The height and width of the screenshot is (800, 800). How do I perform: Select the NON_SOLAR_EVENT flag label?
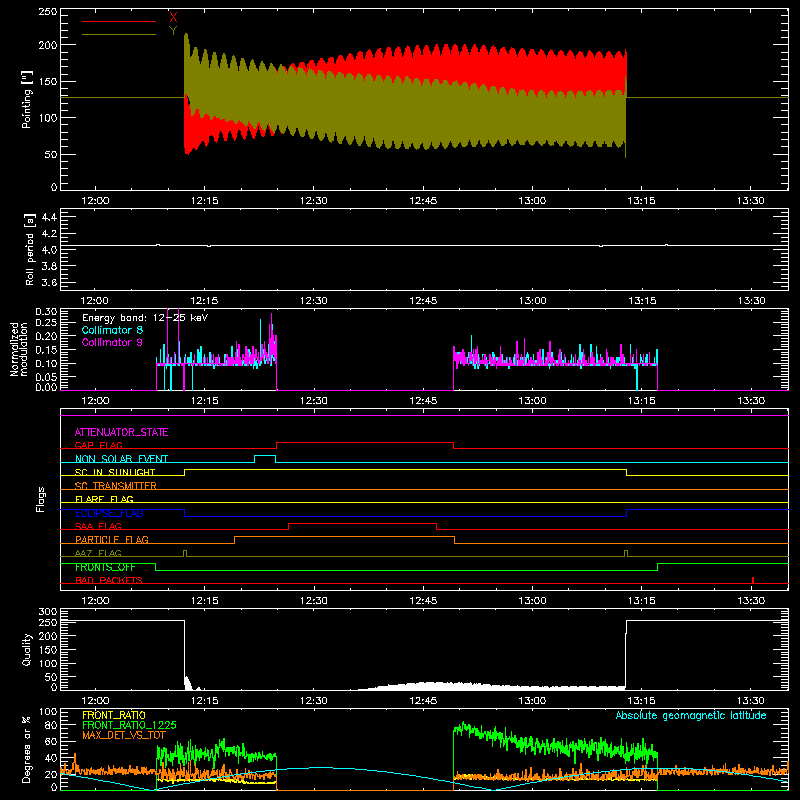(121, 459)
